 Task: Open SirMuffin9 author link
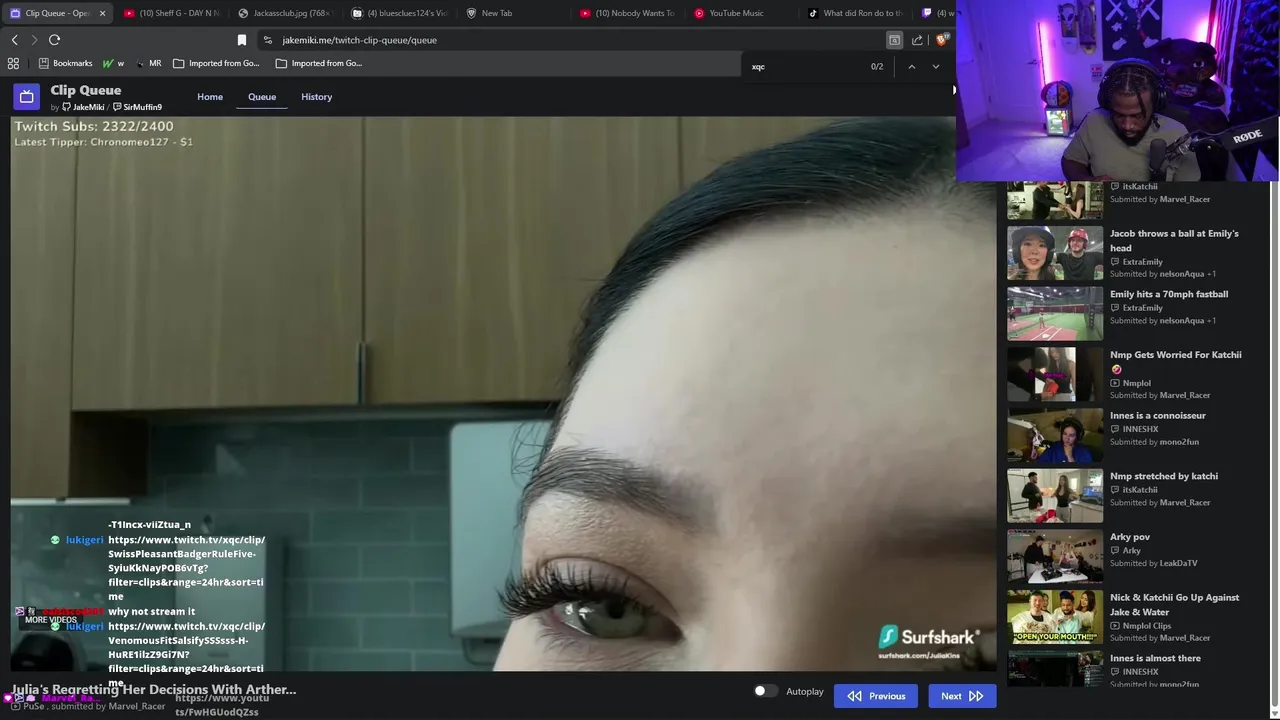137,107
